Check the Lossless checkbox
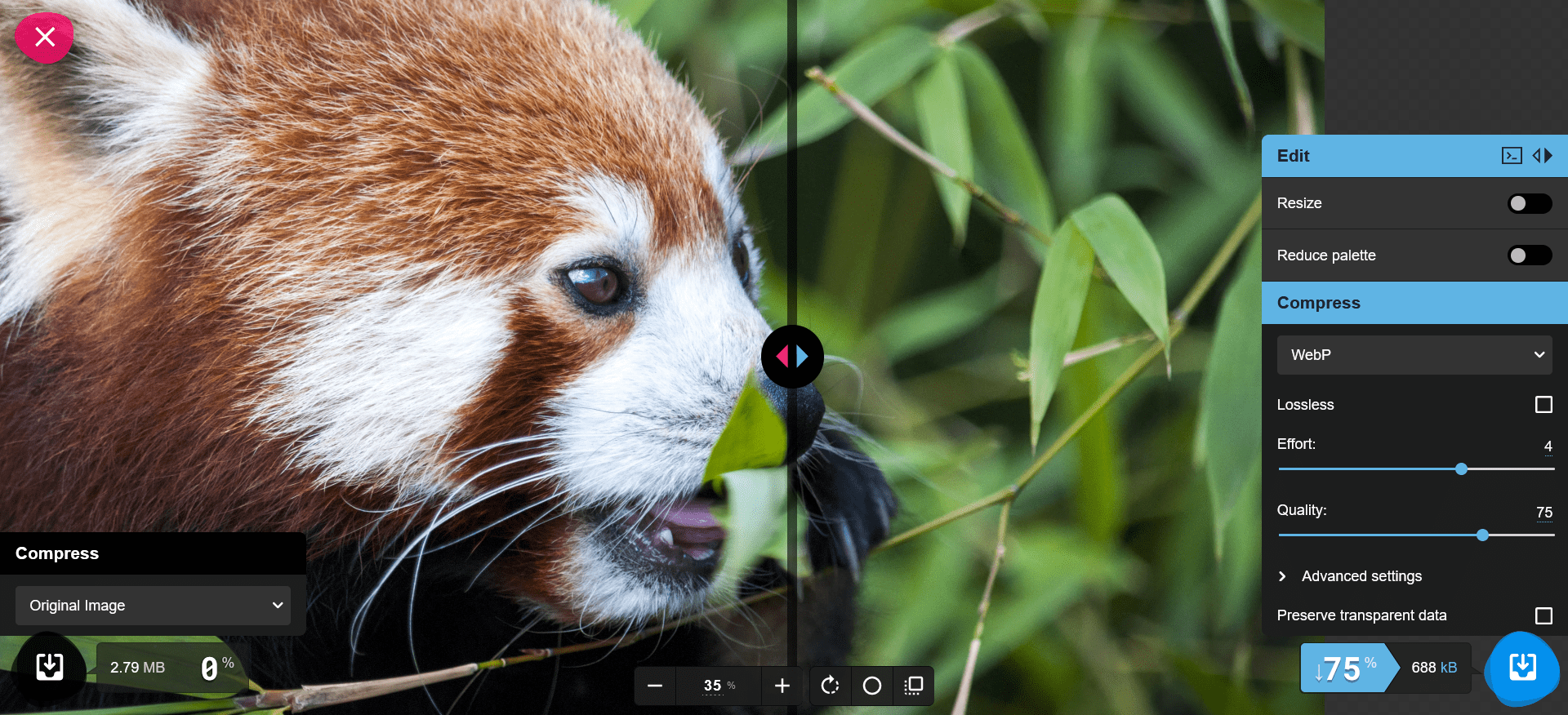The height and width of the screenshot is (715, 1568). coord(1543,405)
